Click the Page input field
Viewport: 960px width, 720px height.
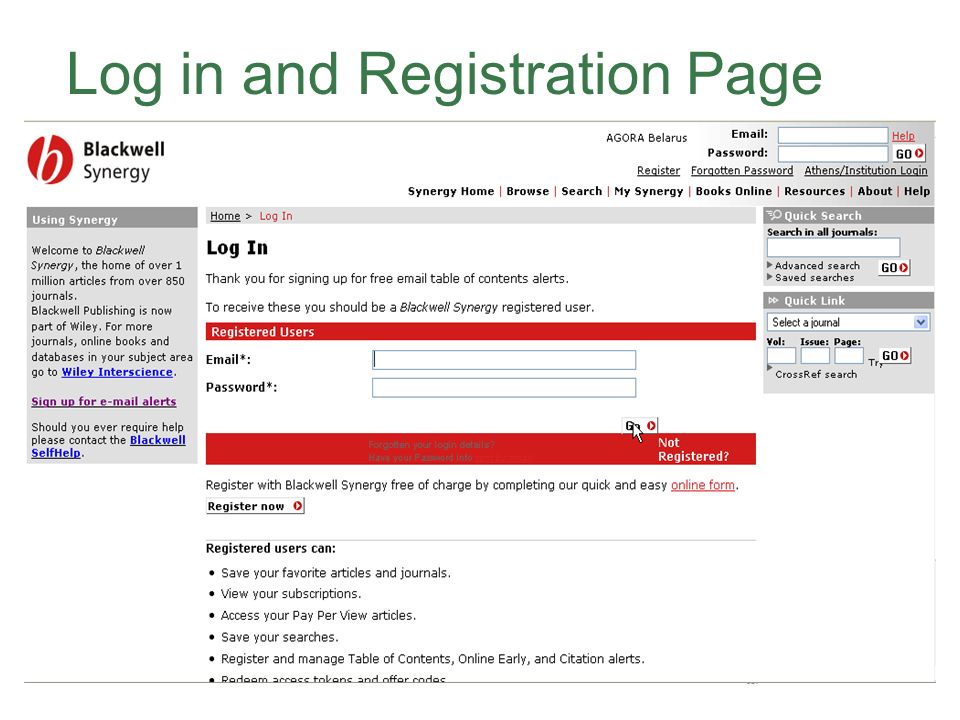tap(849, 356)
